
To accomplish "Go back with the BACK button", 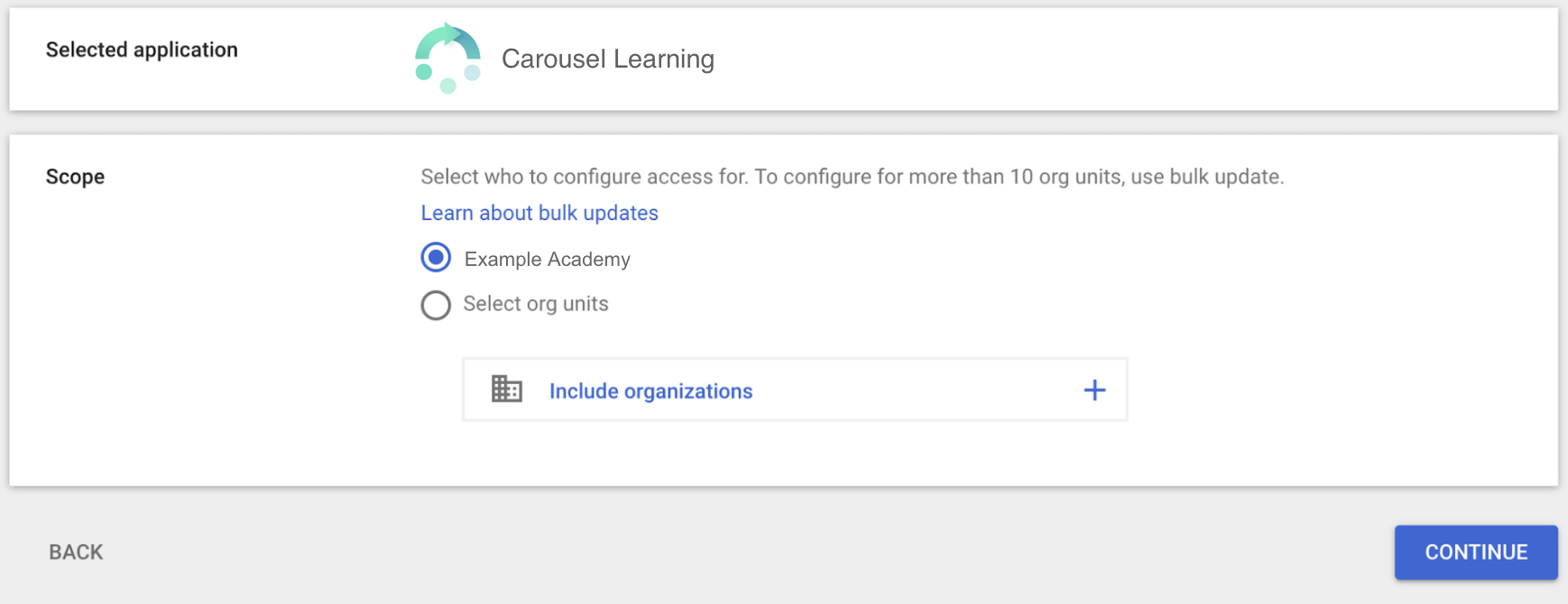I will click(76, 553).
